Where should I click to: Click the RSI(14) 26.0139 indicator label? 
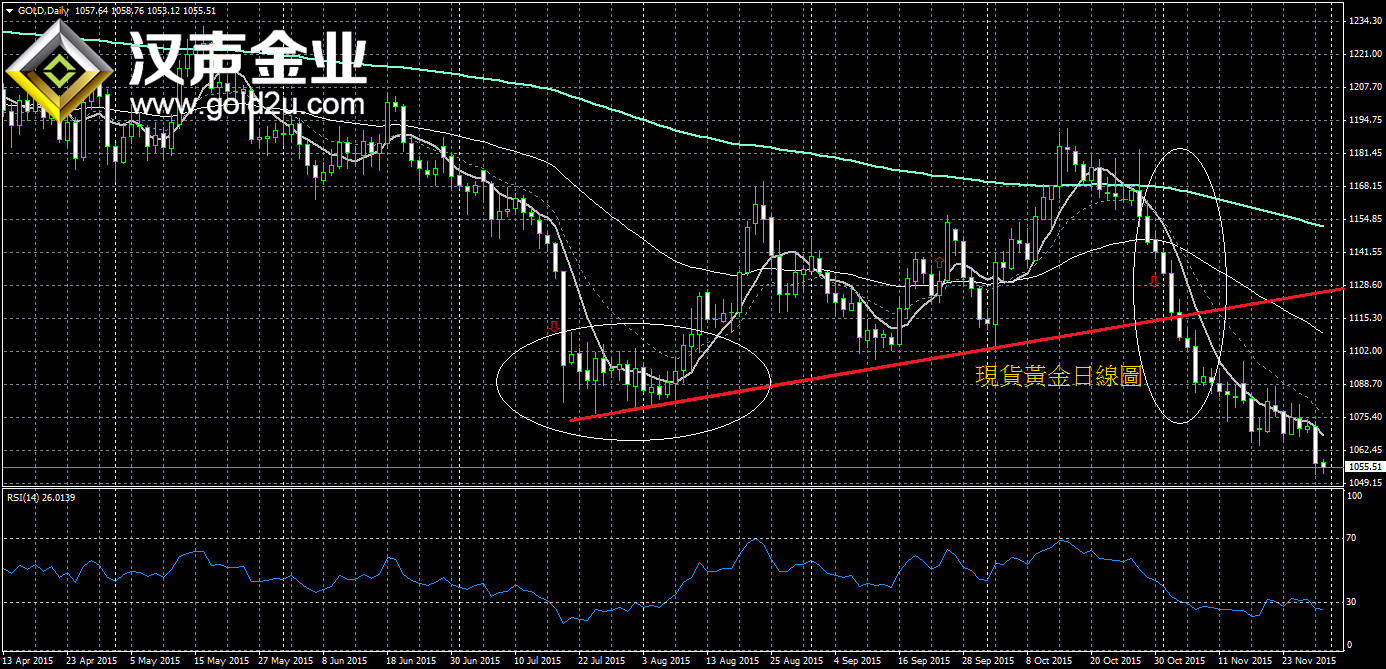(x=41, y=497)
